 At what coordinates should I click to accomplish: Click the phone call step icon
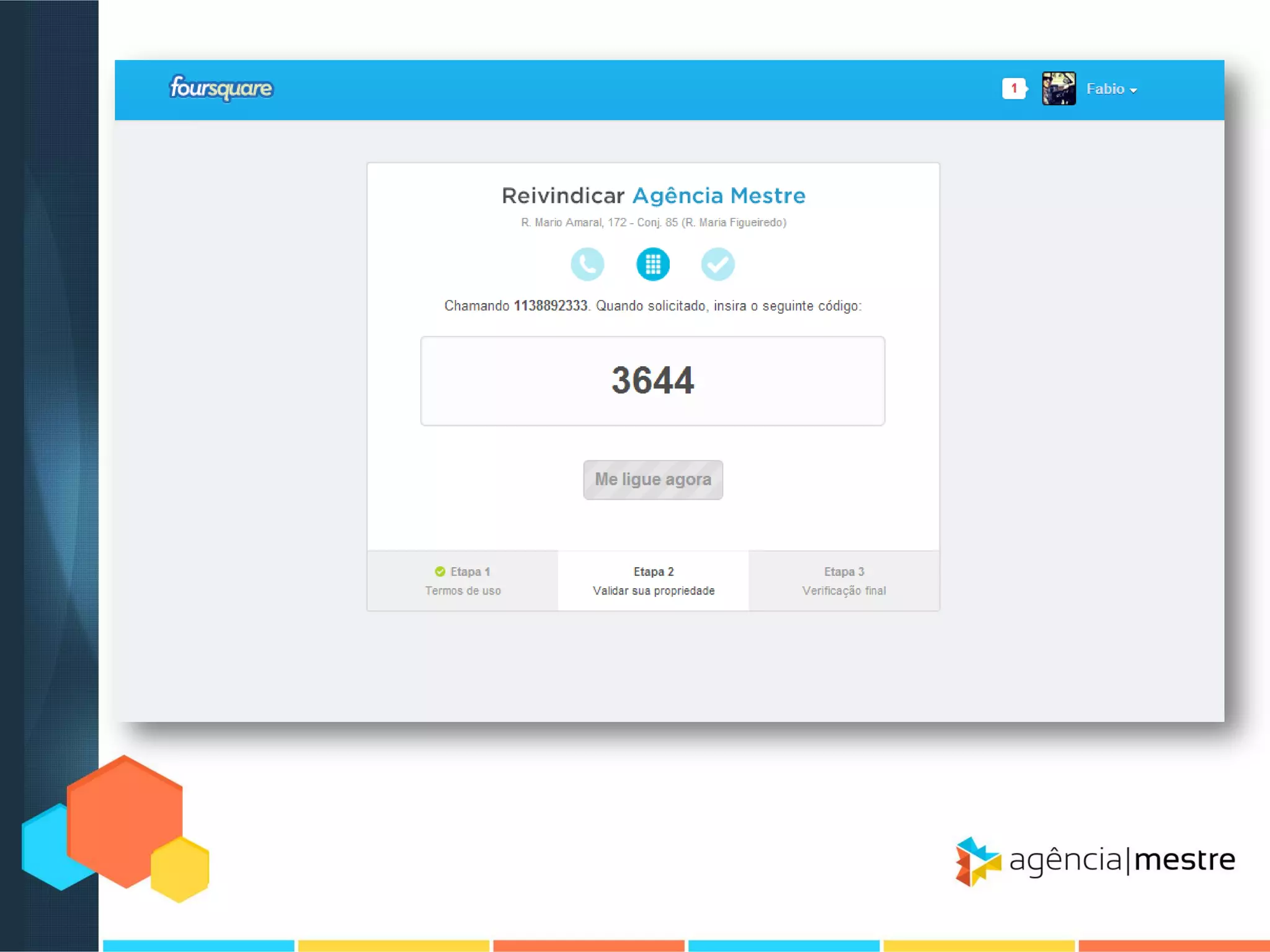click(587, 265)
